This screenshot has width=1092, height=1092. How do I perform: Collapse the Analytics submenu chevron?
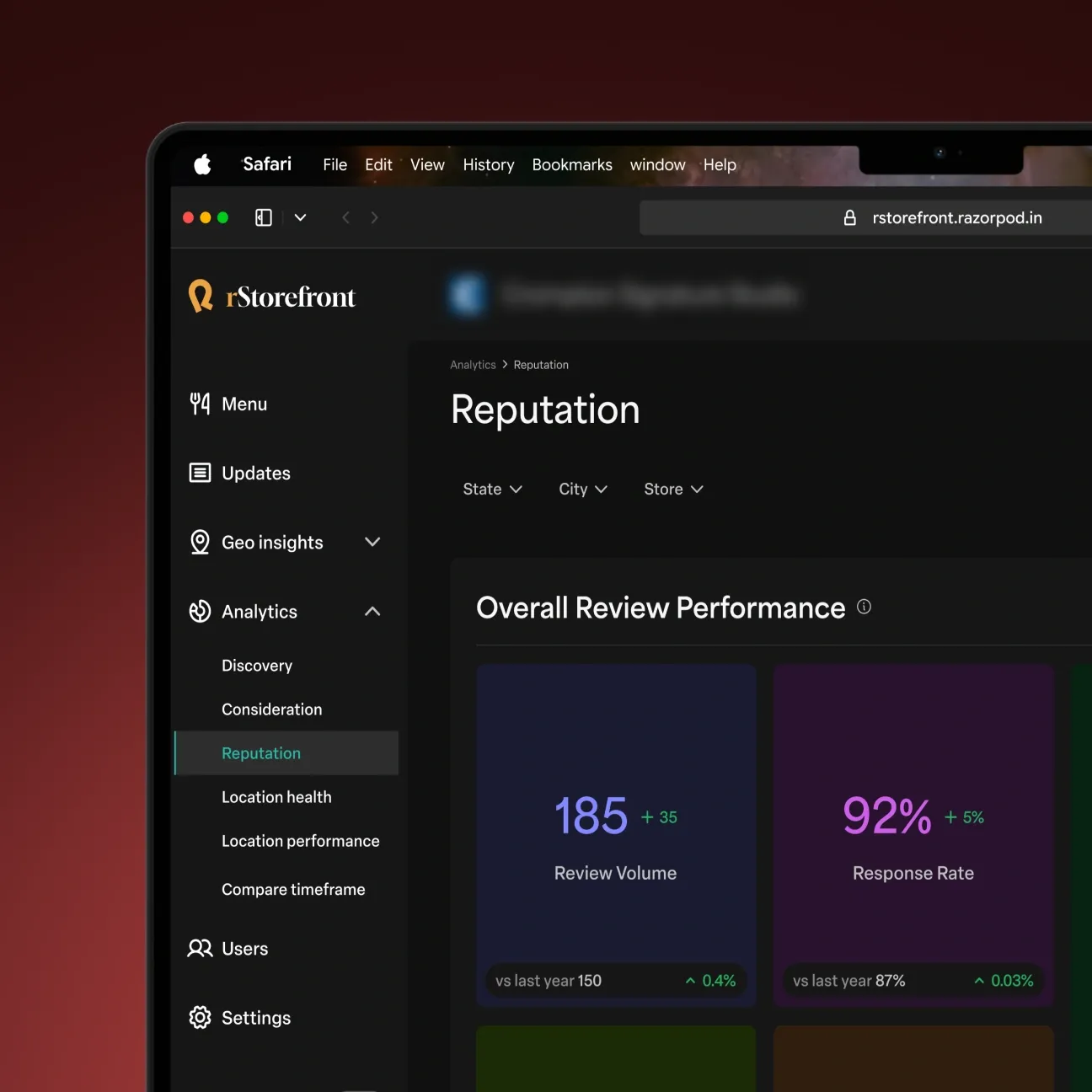coord(372,611)
